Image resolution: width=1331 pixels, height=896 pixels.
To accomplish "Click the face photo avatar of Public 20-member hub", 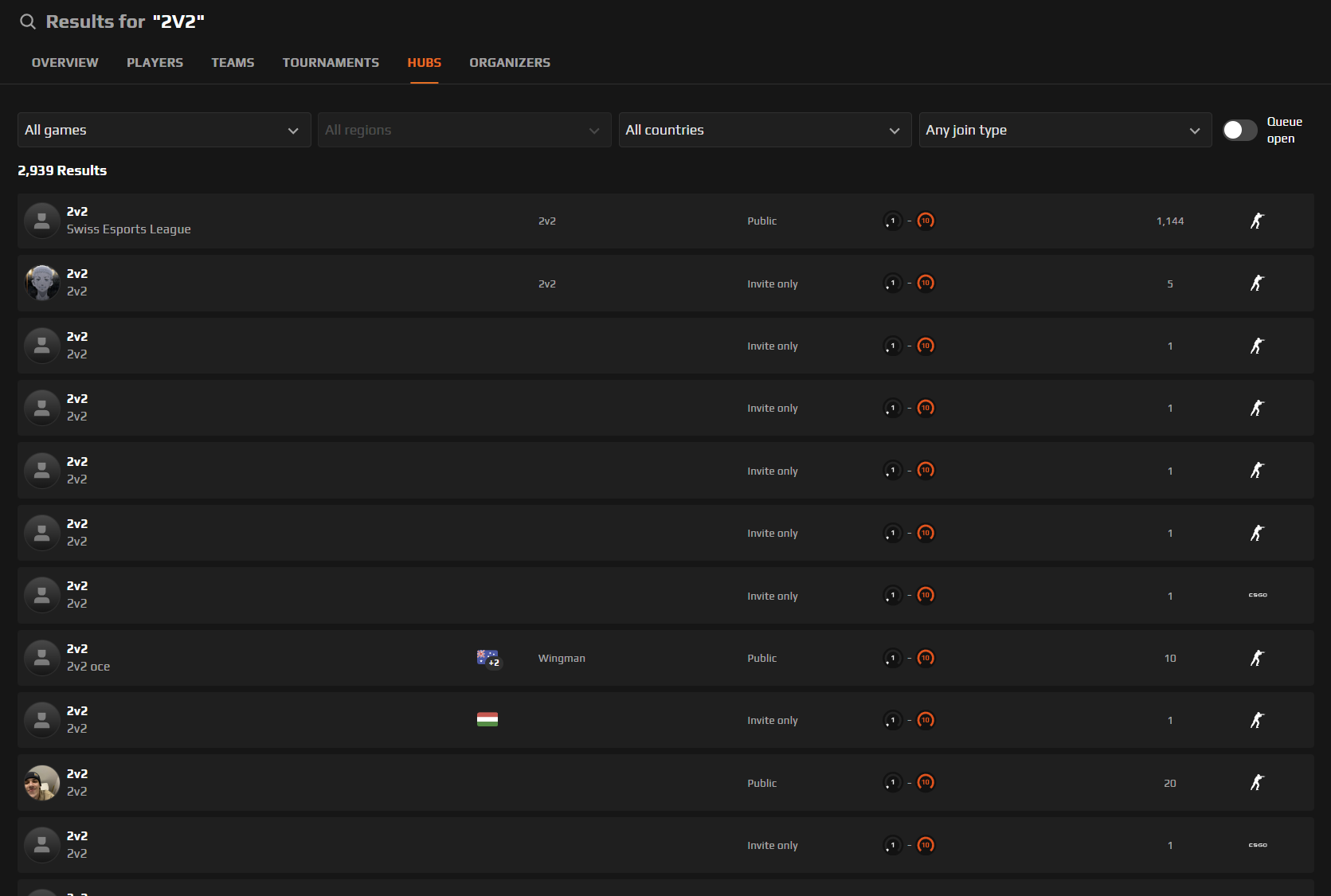I will coord(42,783).
